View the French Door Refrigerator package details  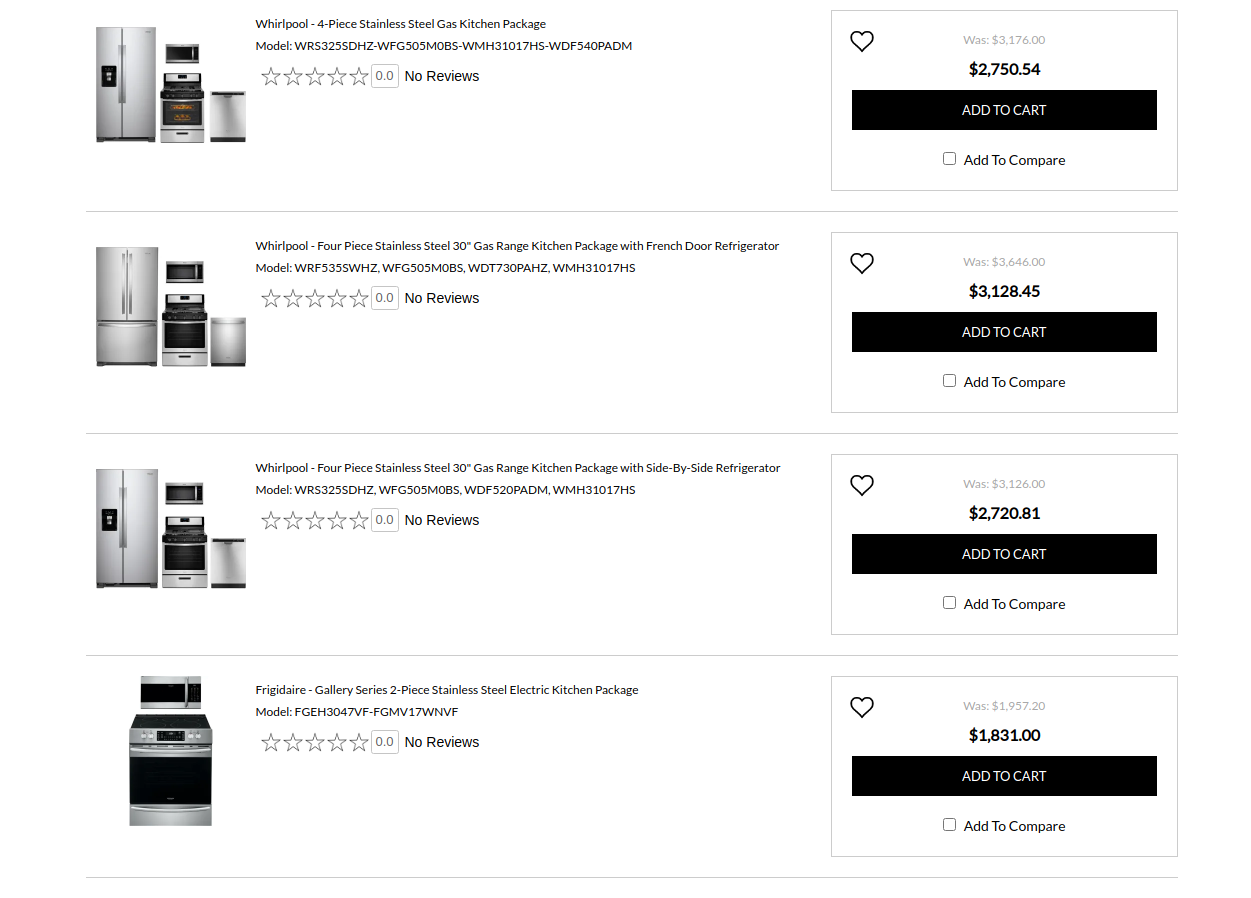pyautogui.click(x=517, y=245)
